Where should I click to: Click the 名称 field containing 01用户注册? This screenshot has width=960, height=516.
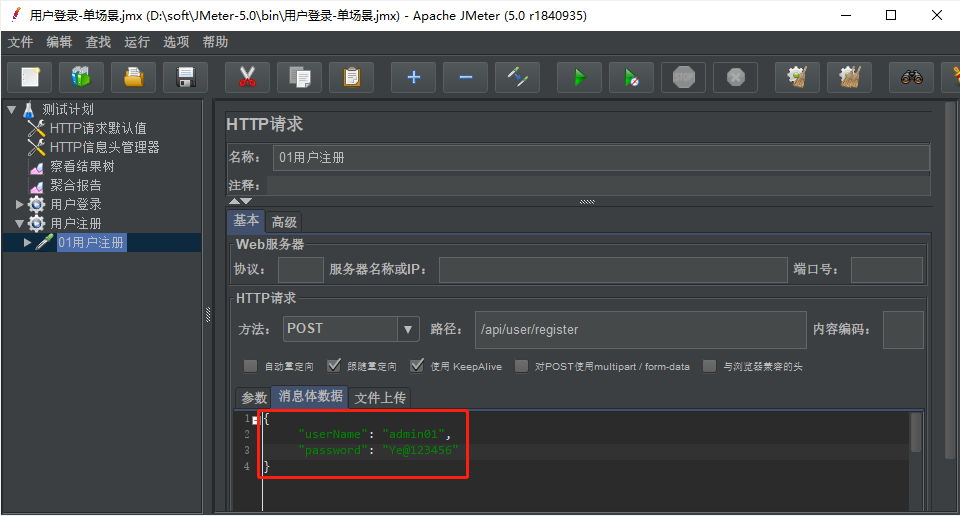(601, 157)
